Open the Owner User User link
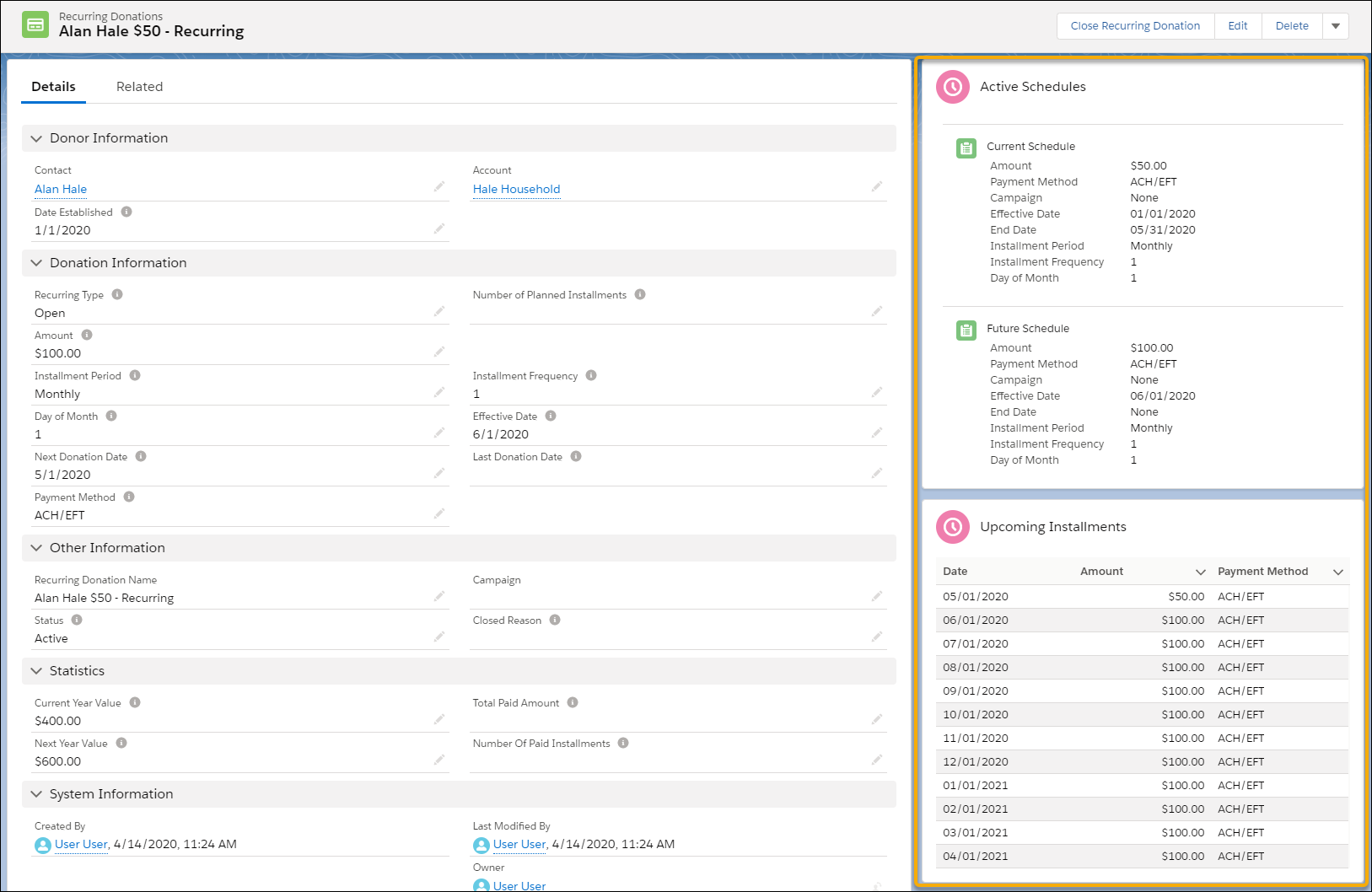The height and width of the screenshot is (892, 1372). click(519, 885)
